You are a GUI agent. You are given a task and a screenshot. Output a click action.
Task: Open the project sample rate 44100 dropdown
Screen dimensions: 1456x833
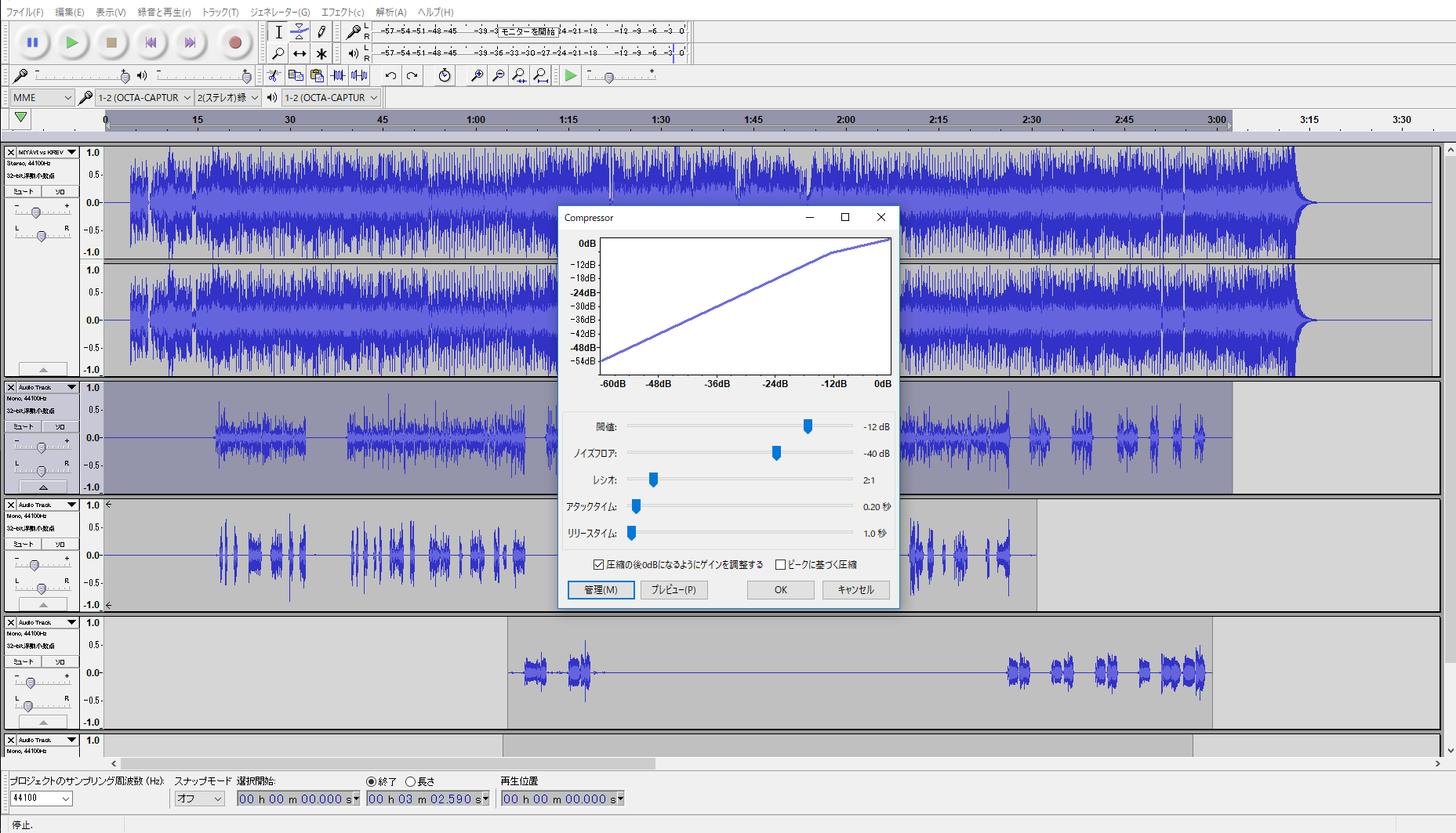click(41, 799)
